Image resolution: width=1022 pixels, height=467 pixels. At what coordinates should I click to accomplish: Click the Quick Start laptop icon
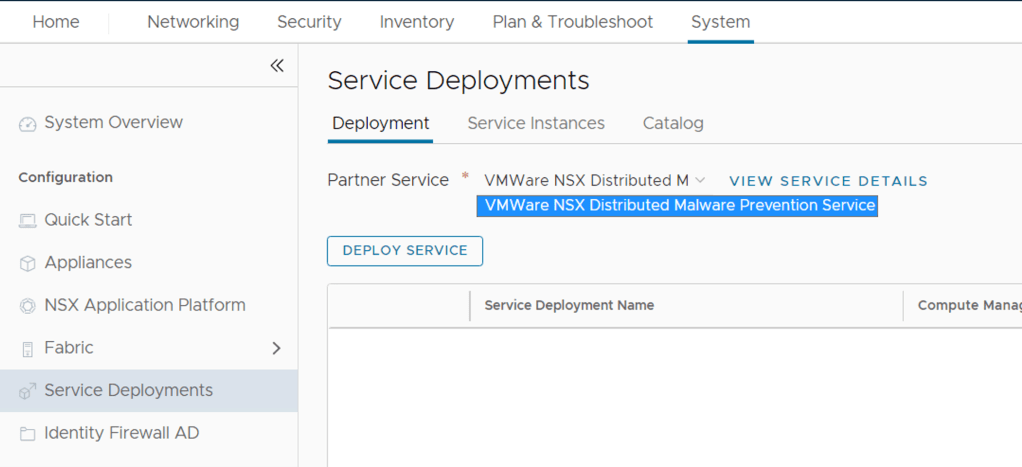click(x=27, y=221)
